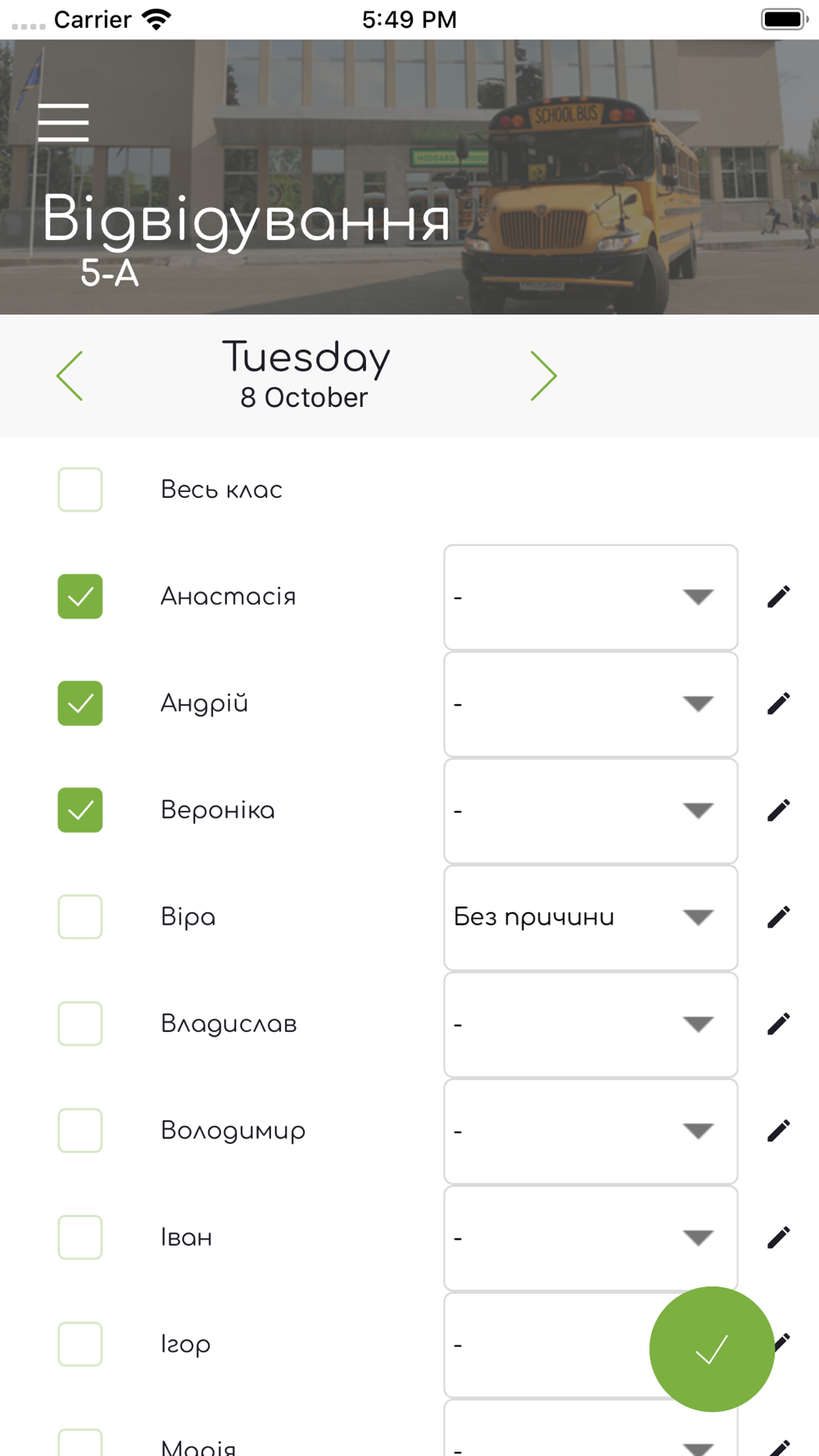Viewport: 819px width, 1456px height.
Task: Tap the Відвідування page title
Action: (x=246, y=219)
